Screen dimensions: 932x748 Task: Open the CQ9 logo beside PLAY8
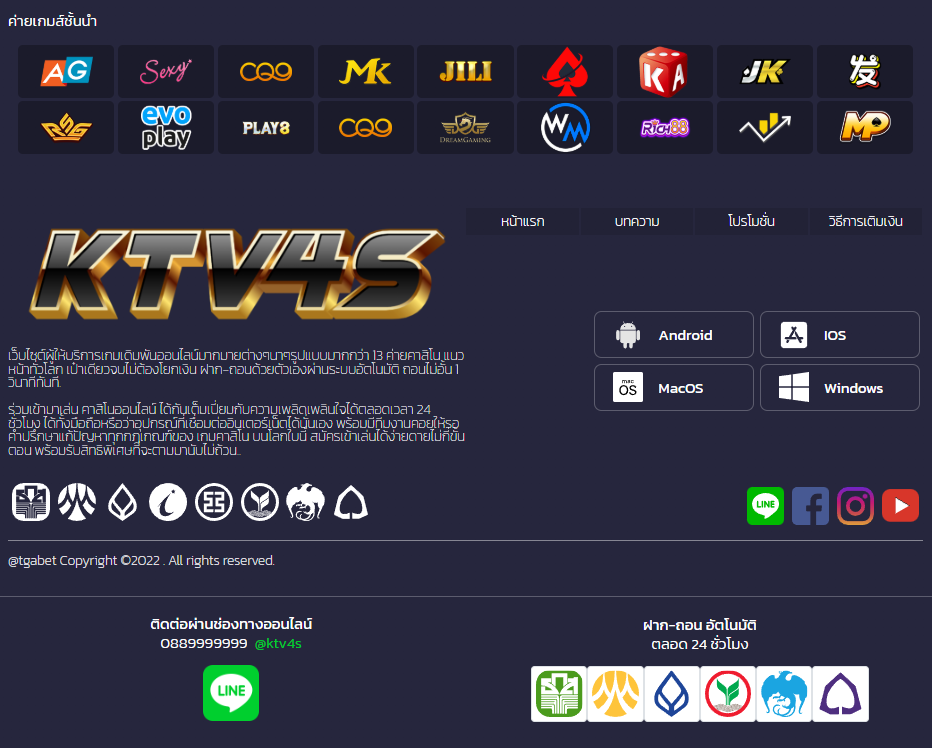tap(366, 127)
